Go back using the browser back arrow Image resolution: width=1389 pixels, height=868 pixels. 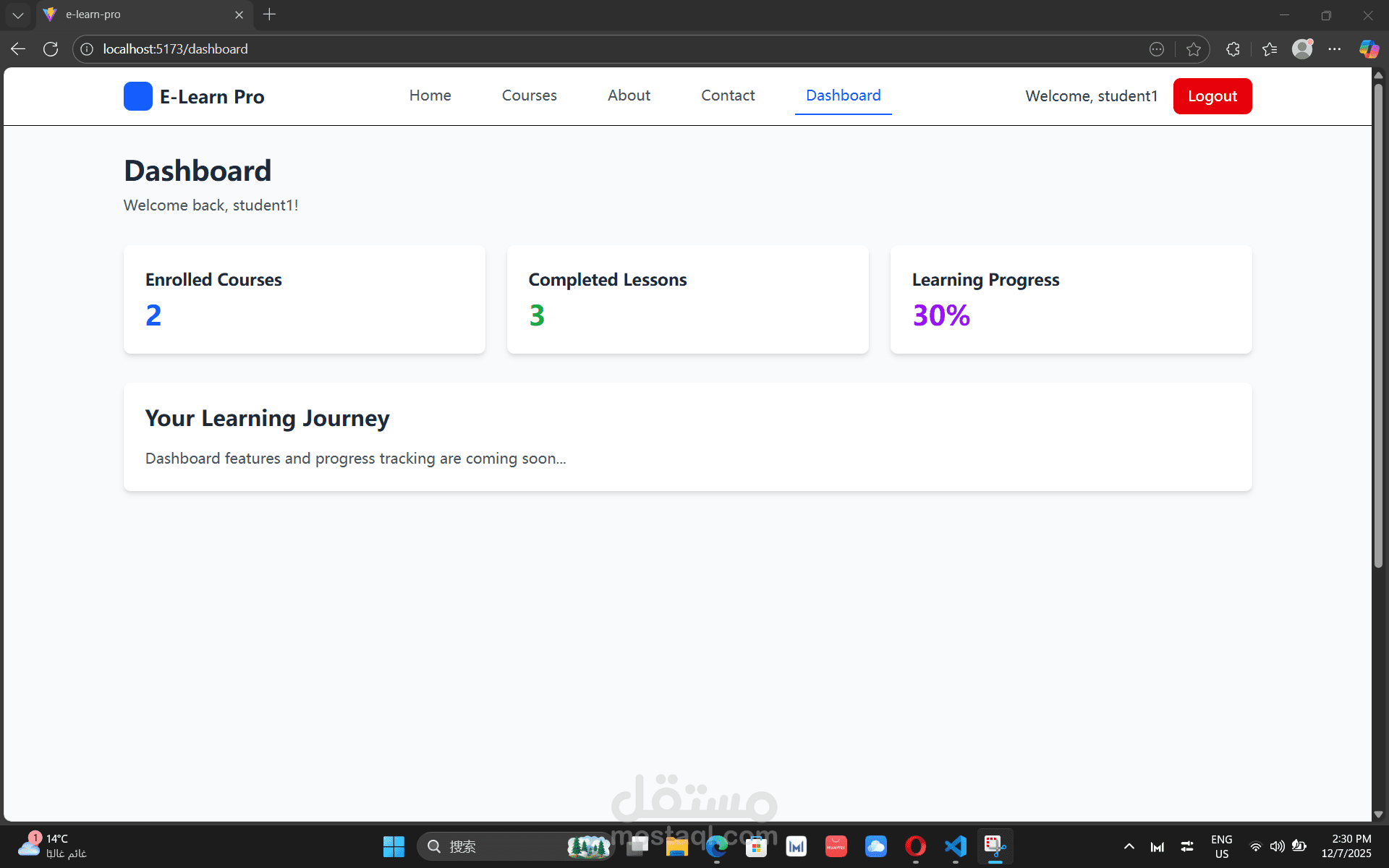18,49
